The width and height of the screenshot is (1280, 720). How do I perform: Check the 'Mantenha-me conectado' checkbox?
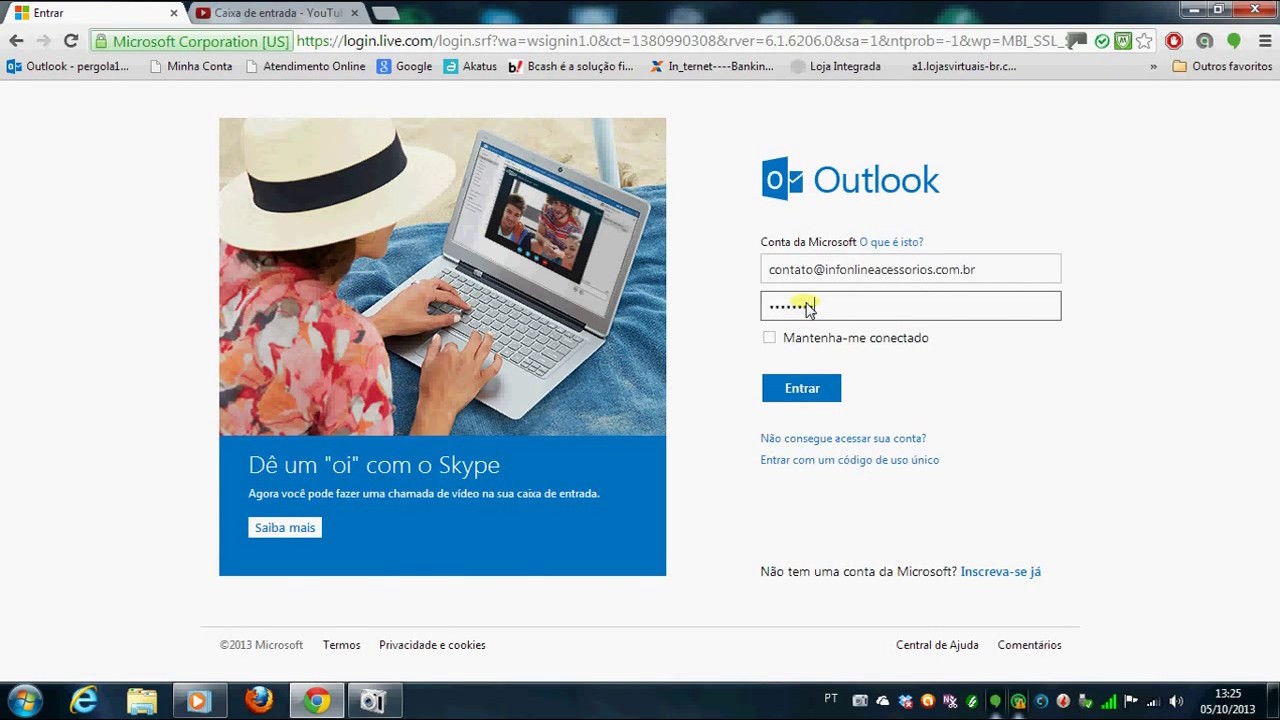coord(769,338)
